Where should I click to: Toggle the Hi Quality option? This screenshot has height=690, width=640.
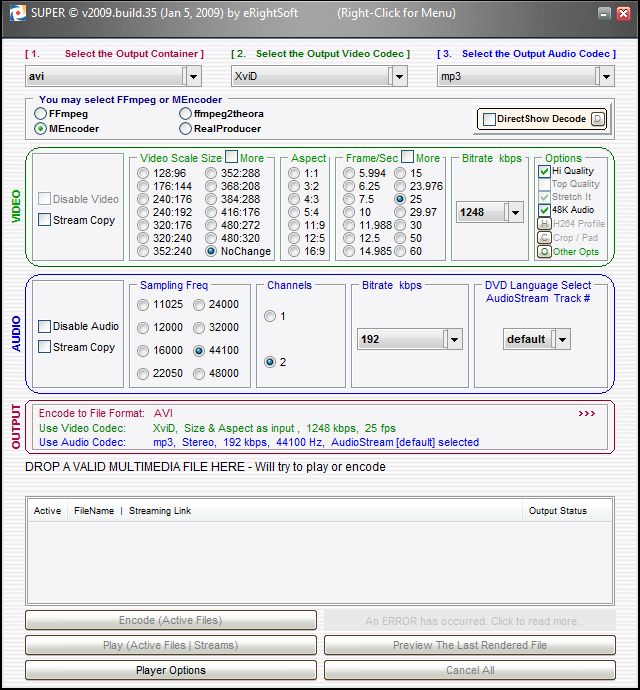tap(544, 171)
